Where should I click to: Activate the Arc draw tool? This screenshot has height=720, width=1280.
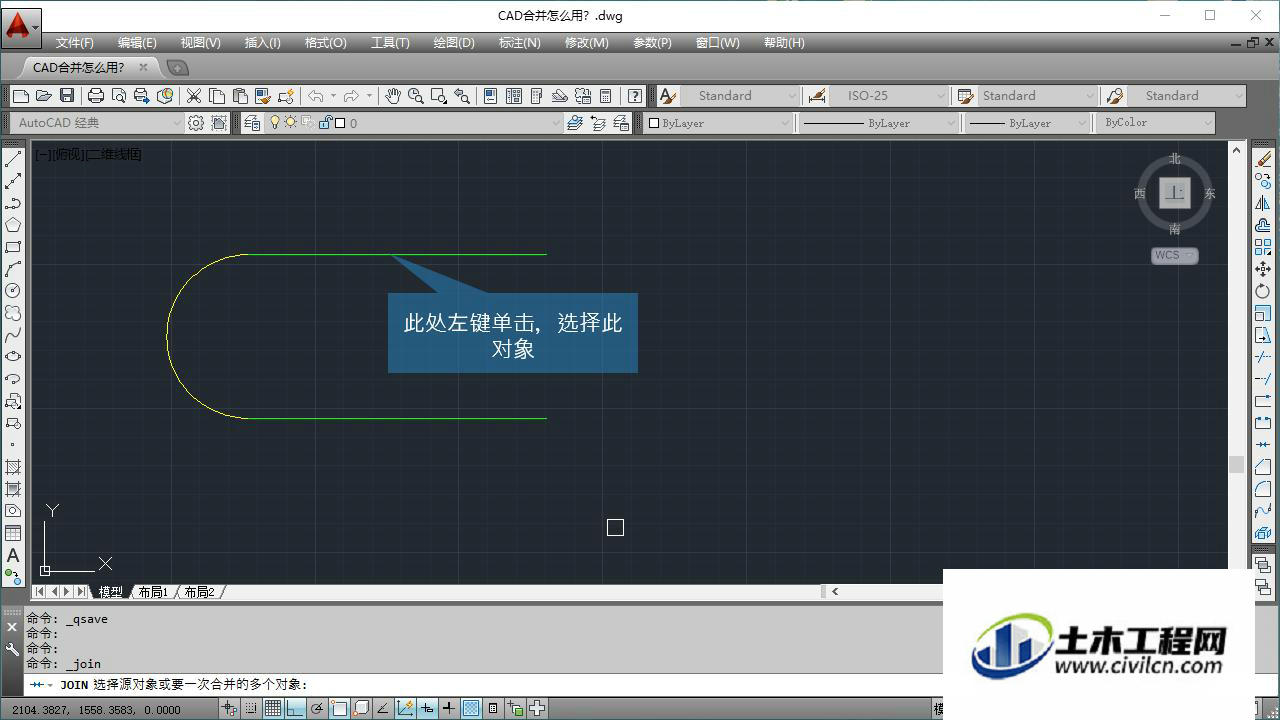tap(13, 269)
